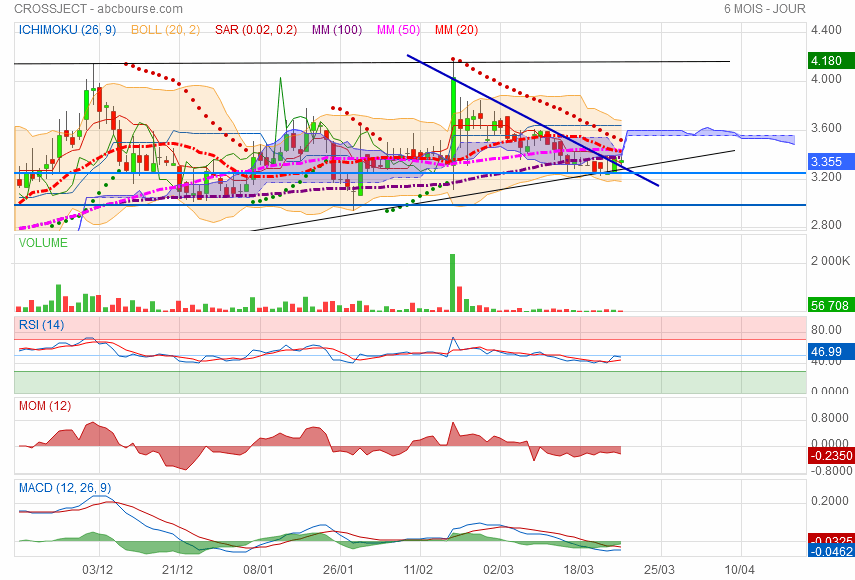Click the blue 3.355 last price tag
Viewport: 855px width, 580px height.
click(x=831, y=161)
